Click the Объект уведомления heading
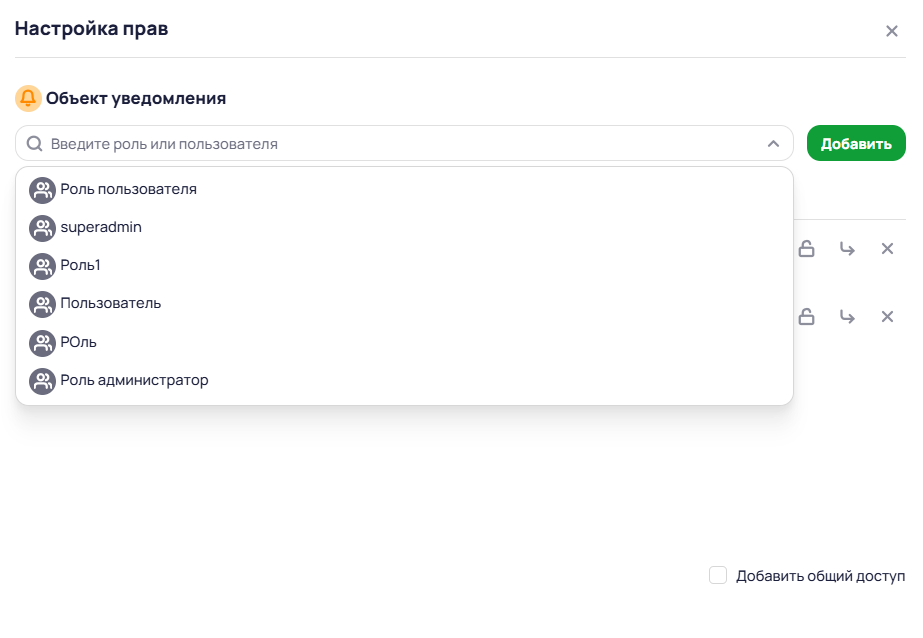Image resolution: width=923 pixels, height=638 pixels. tap(136, 98)
